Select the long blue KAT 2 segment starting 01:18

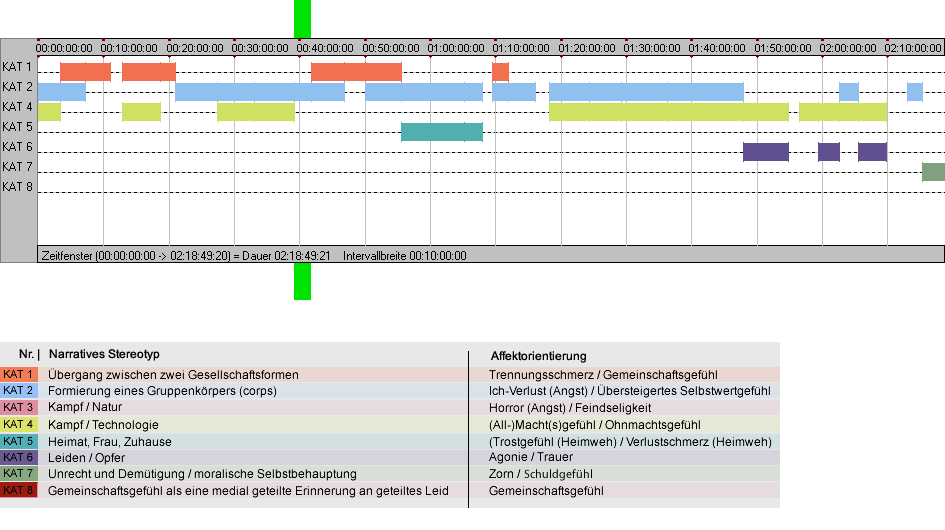coord(646,92)
